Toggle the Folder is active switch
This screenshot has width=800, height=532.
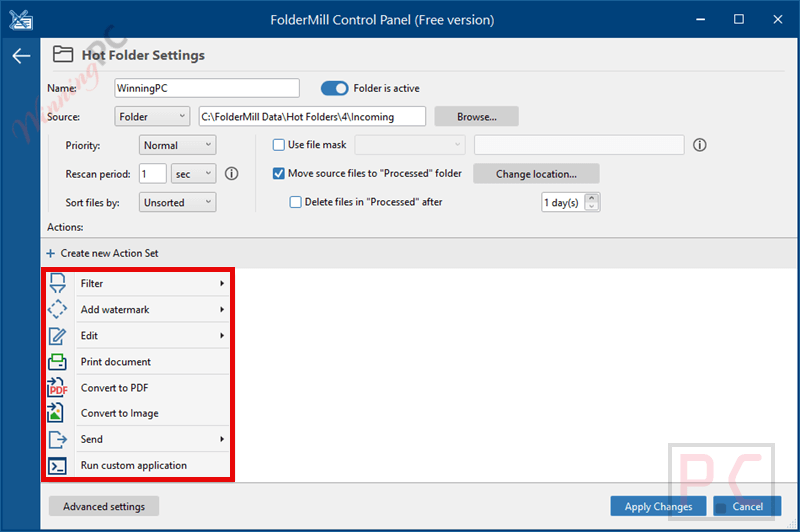(334, 88)
